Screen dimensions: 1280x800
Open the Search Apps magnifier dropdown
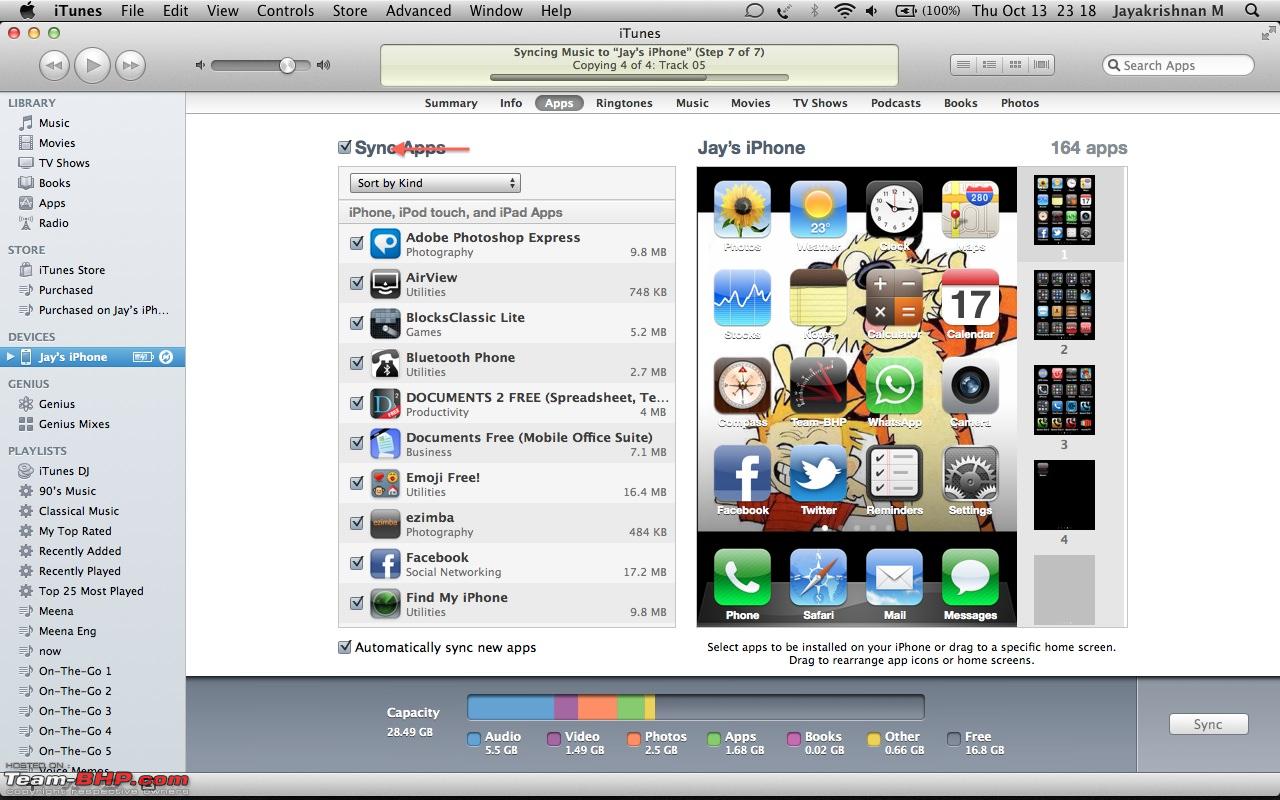pos(1113,65)
